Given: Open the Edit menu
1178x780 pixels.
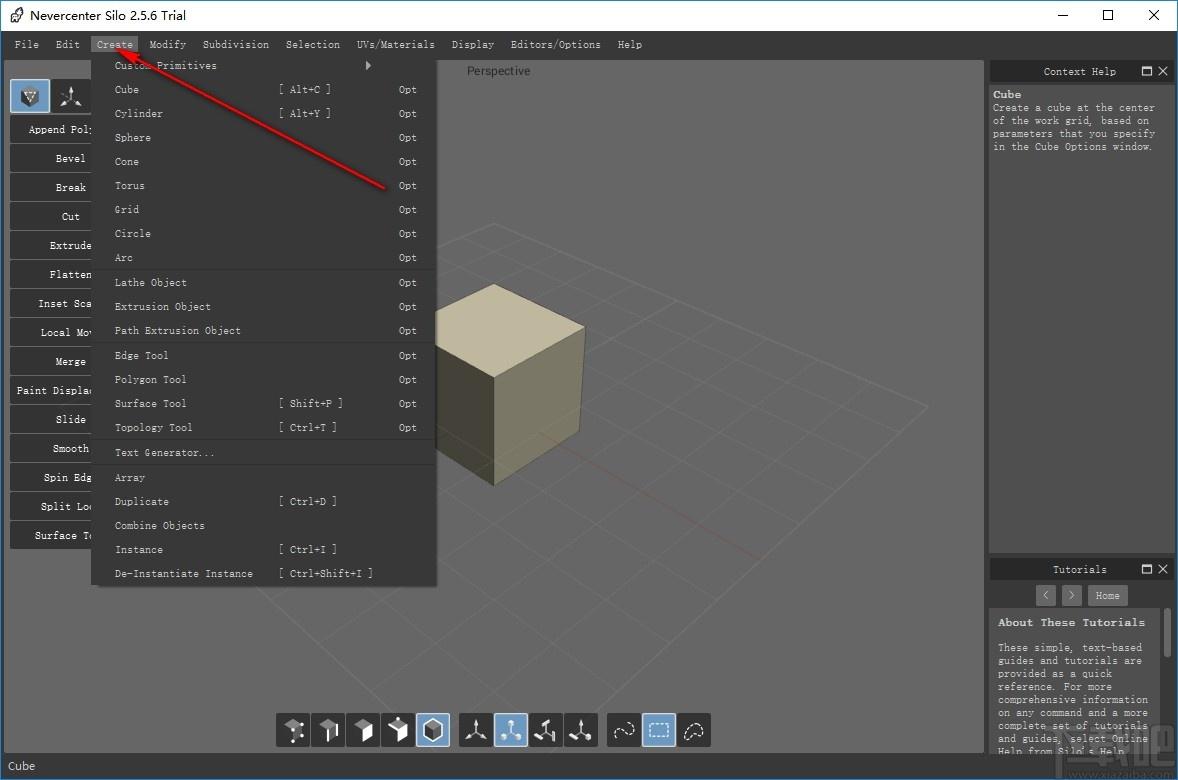Looking at the screenshot, I should (68, 44).
